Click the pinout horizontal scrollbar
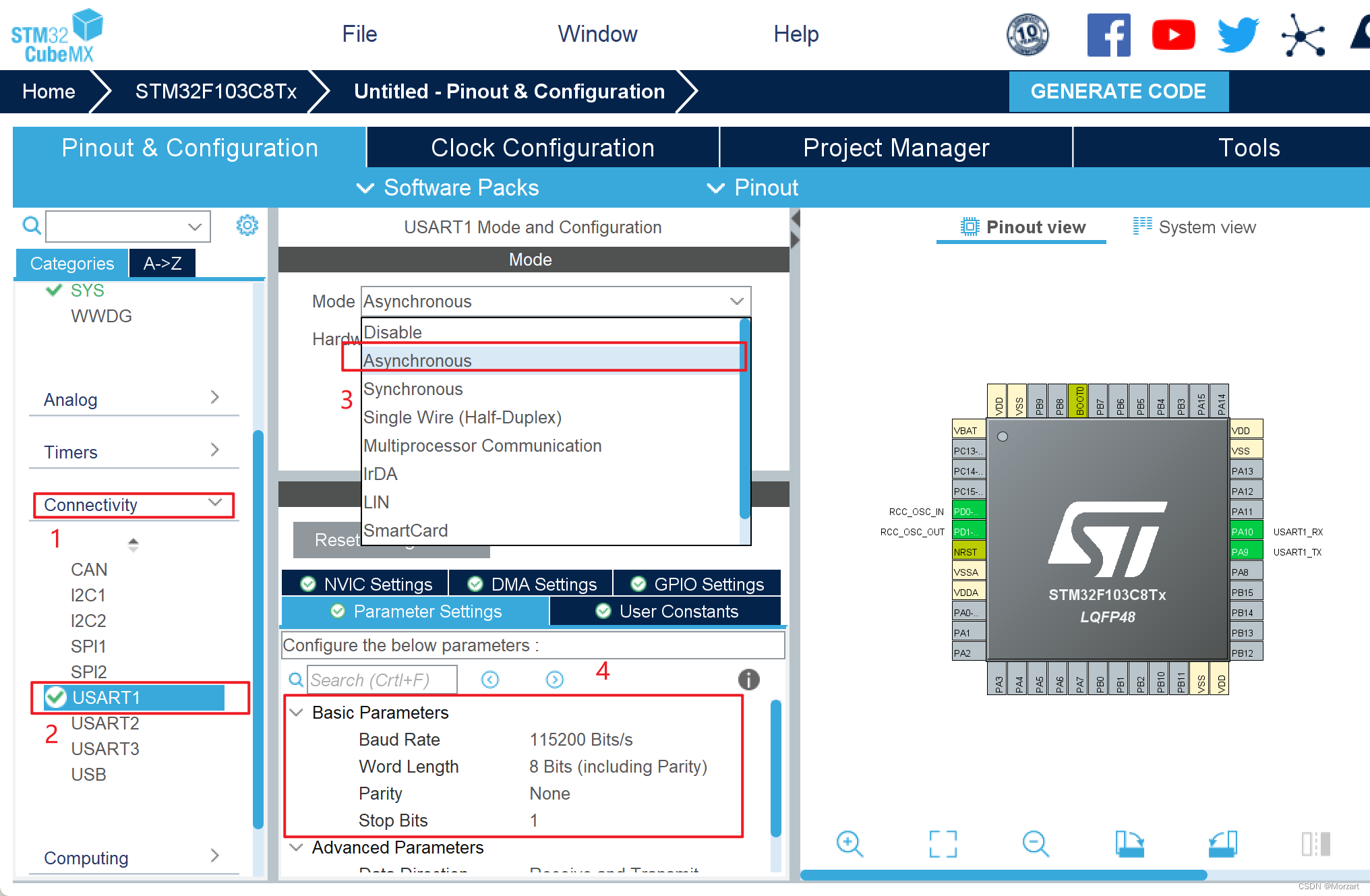 click(1003, 875)
